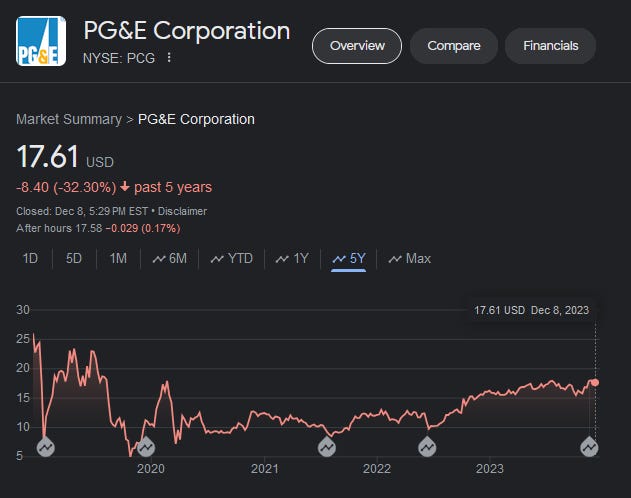Click the highlighted endpoint dot on the price line
The width and height of the screenshot is (631, 498).
595,382
